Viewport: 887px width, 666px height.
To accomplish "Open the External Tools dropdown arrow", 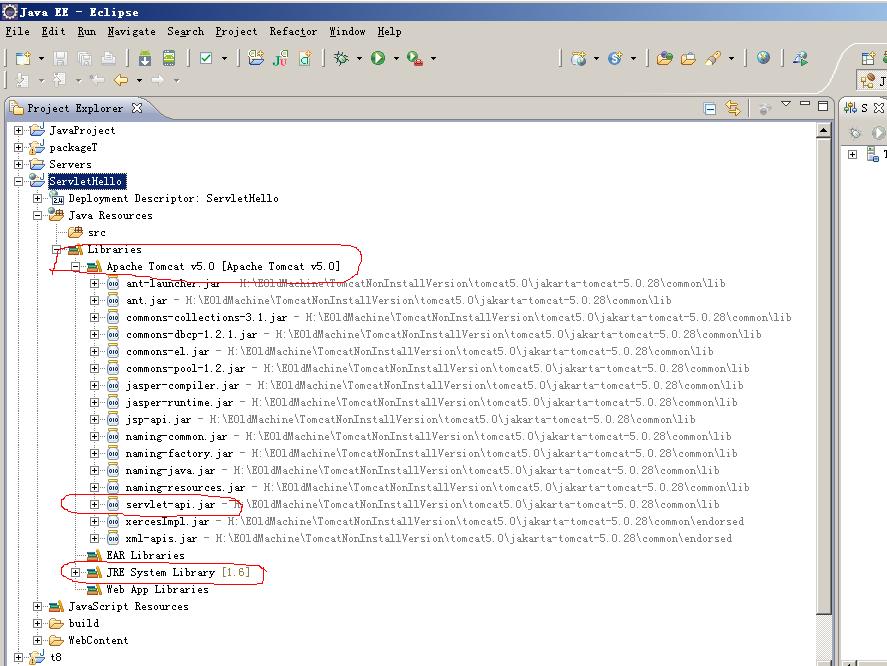I will pos(433,58).
